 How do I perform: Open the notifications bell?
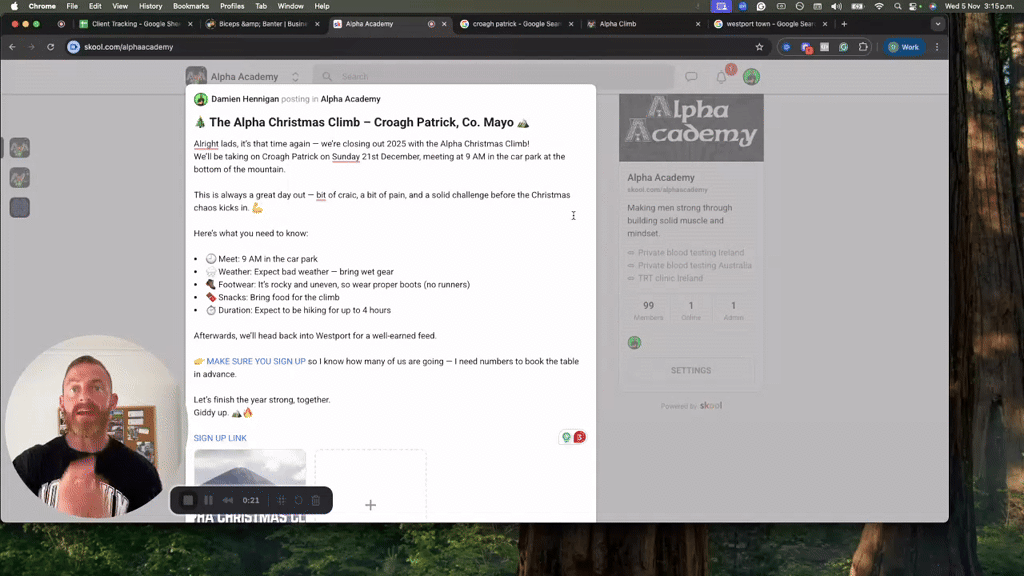tap(721, 77)
